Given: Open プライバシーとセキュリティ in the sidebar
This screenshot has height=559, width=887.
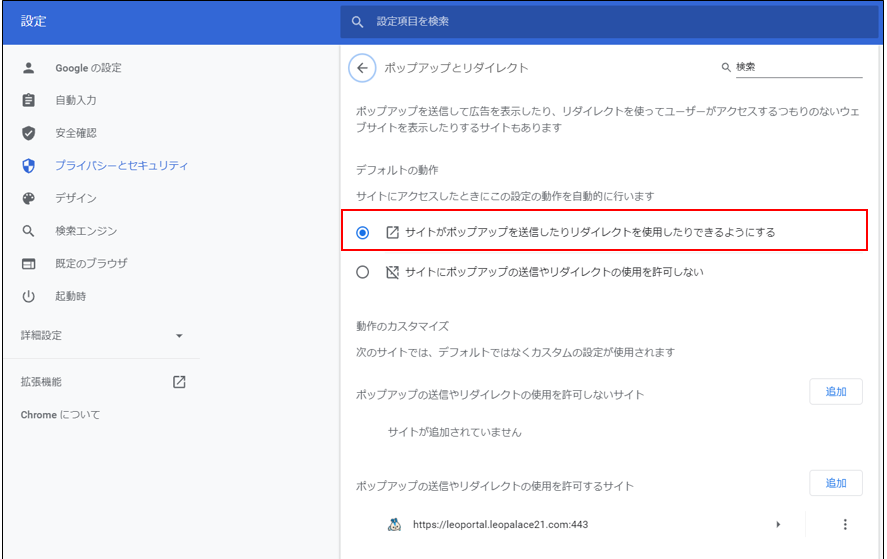Looking at the screenshot, I should [x=121, y=166].
